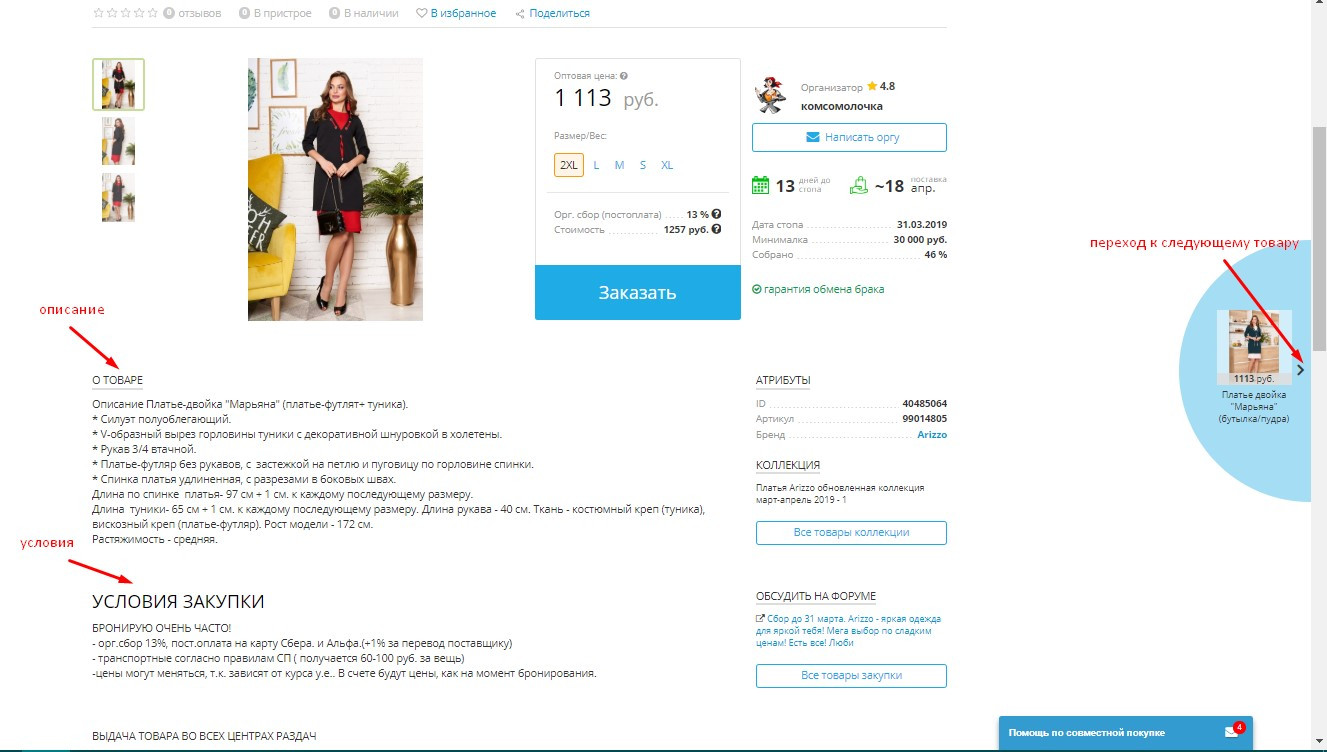
Task: Select size L
Action: 596,165
